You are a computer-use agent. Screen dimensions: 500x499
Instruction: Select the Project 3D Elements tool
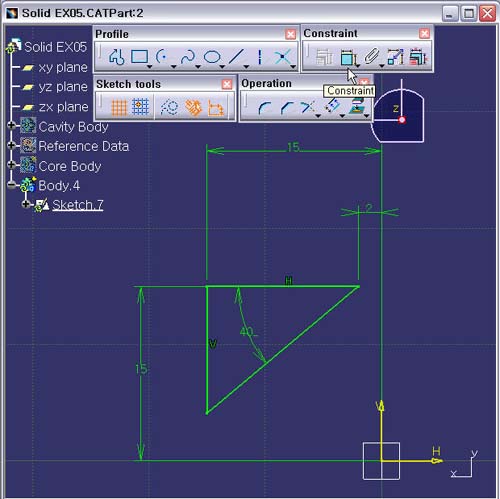click(x=356, y=107)
